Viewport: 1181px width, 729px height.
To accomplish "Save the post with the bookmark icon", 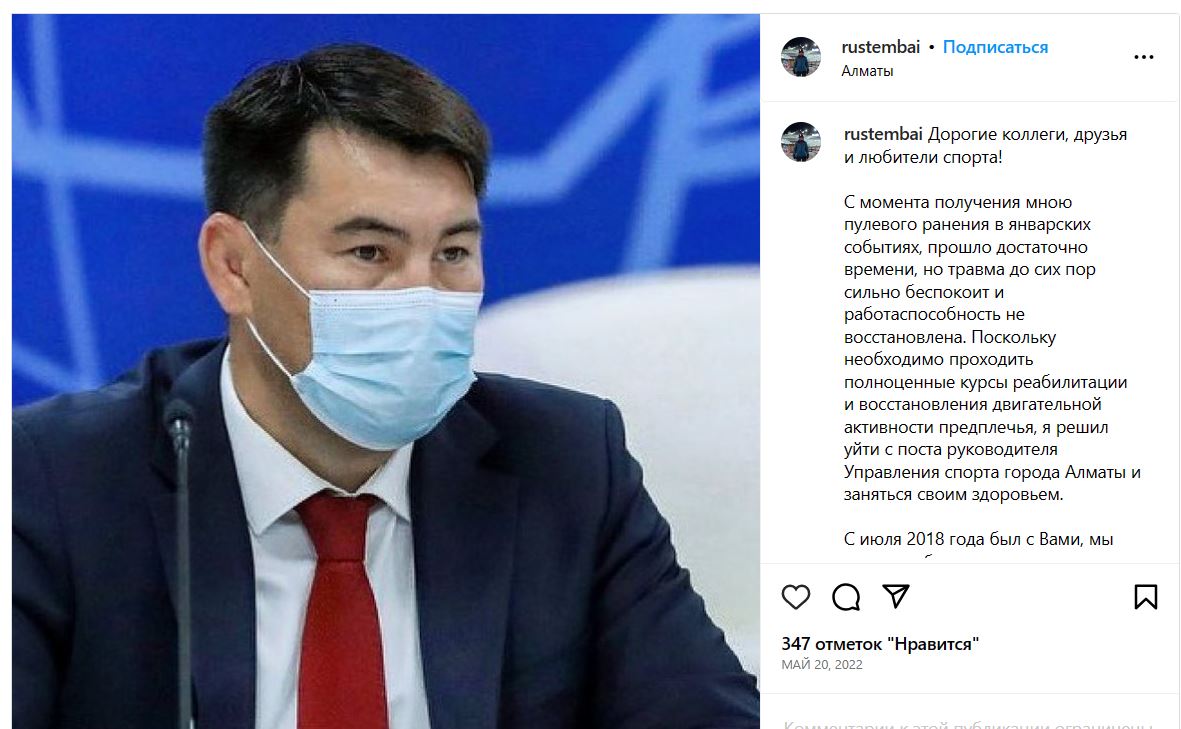I will [x=1146, y=597].
